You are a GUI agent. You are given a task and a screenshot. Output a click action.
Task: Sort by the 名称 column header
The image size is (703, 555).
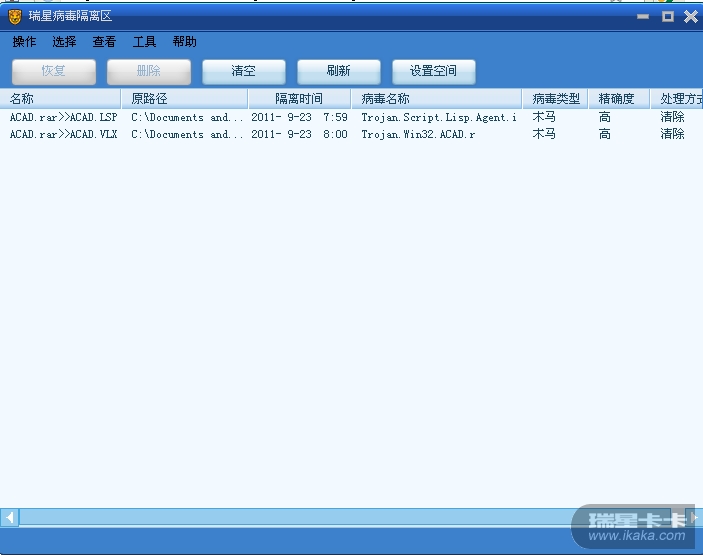coord(60,99)
